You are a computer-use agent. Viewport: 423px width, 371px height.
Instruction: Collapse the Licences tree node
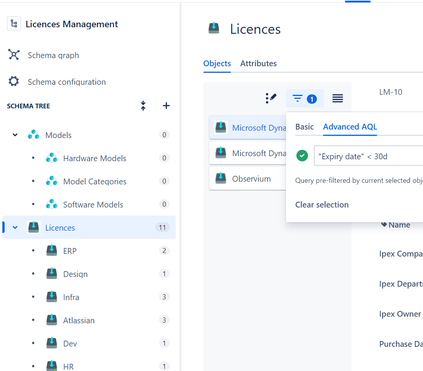[15, 227]
